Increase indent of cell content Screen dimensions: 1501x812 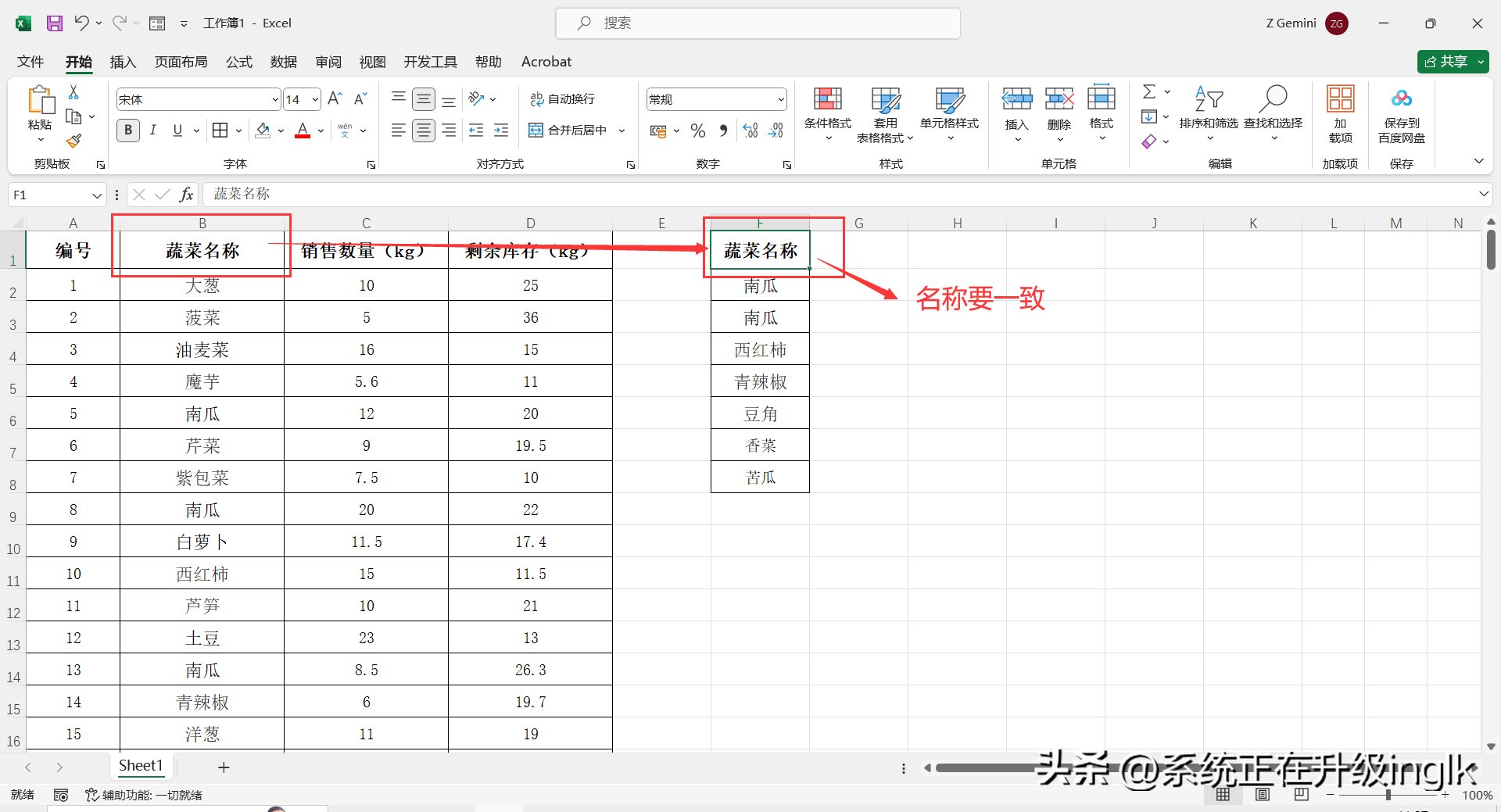click(501, 131)
